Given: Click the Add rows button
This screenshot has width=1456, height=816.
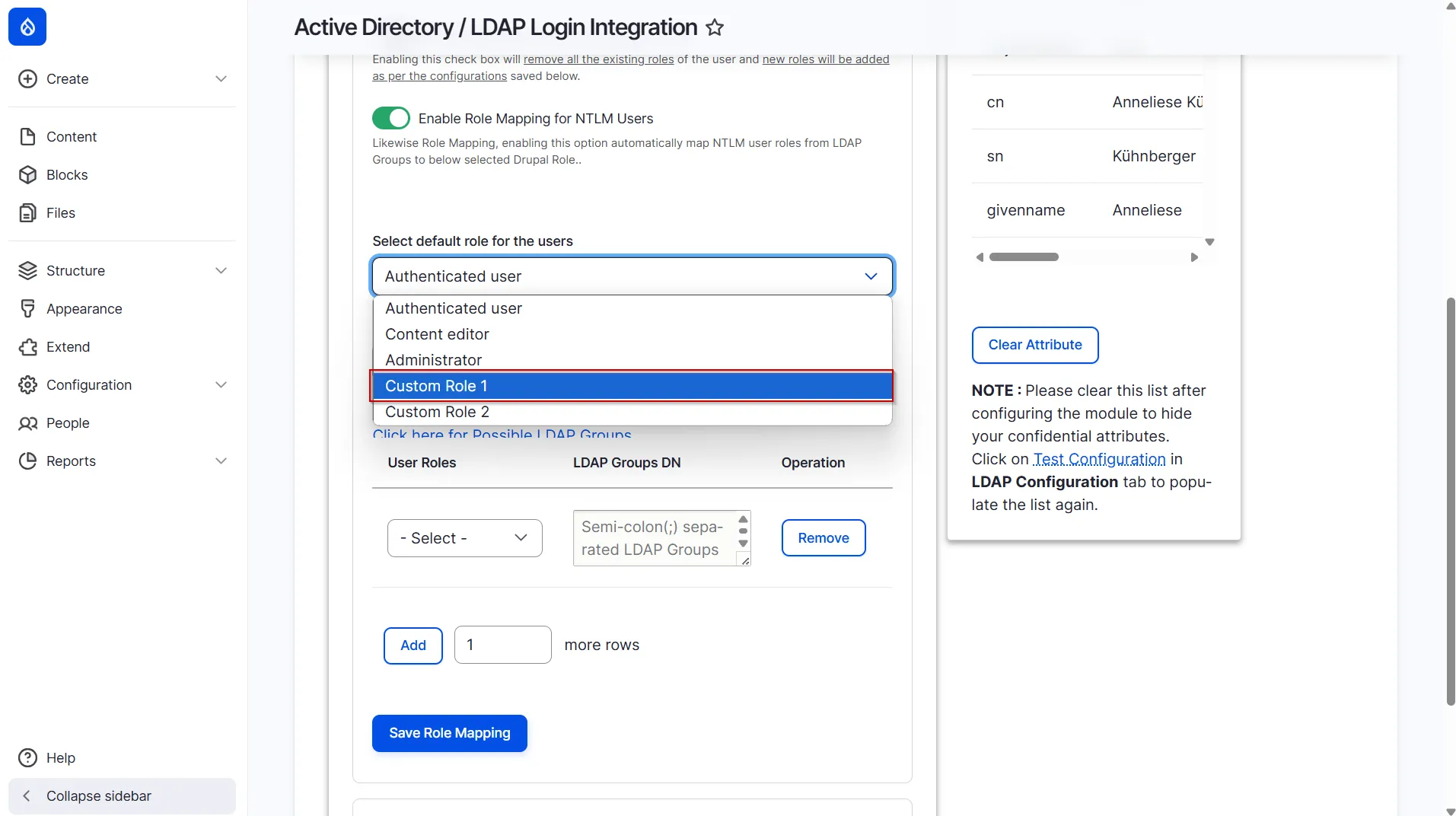Looking at the screenshot, I should [413, 645].
